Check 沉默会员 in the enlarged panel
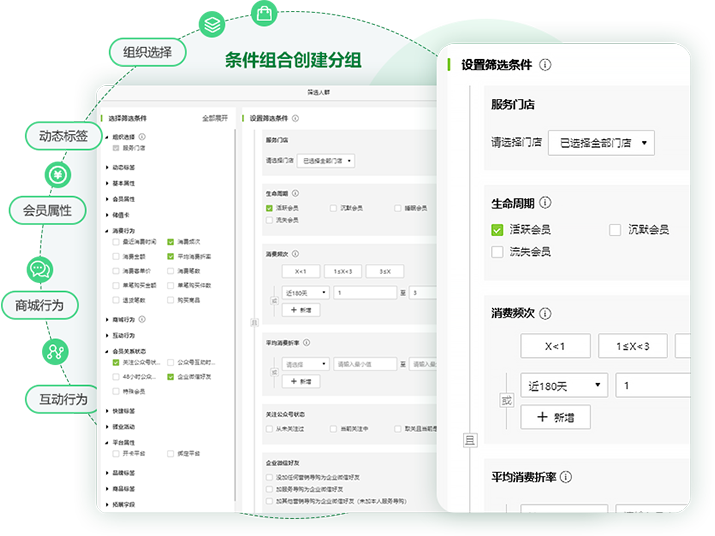The width and height of the screenshot is (715, 536). [x=615, y=229]
